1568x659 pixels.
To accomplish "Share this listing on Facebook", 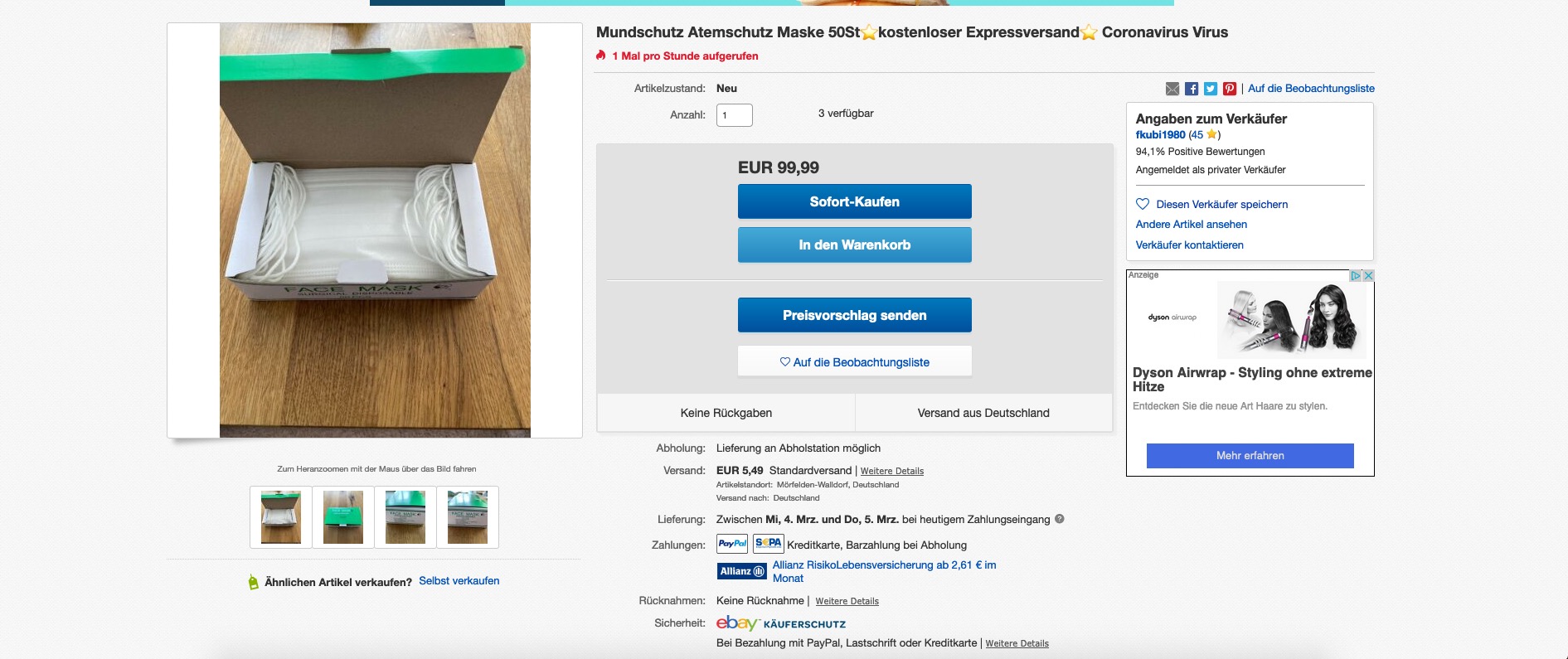I will pyautogui.click(x=1192, y=89).
